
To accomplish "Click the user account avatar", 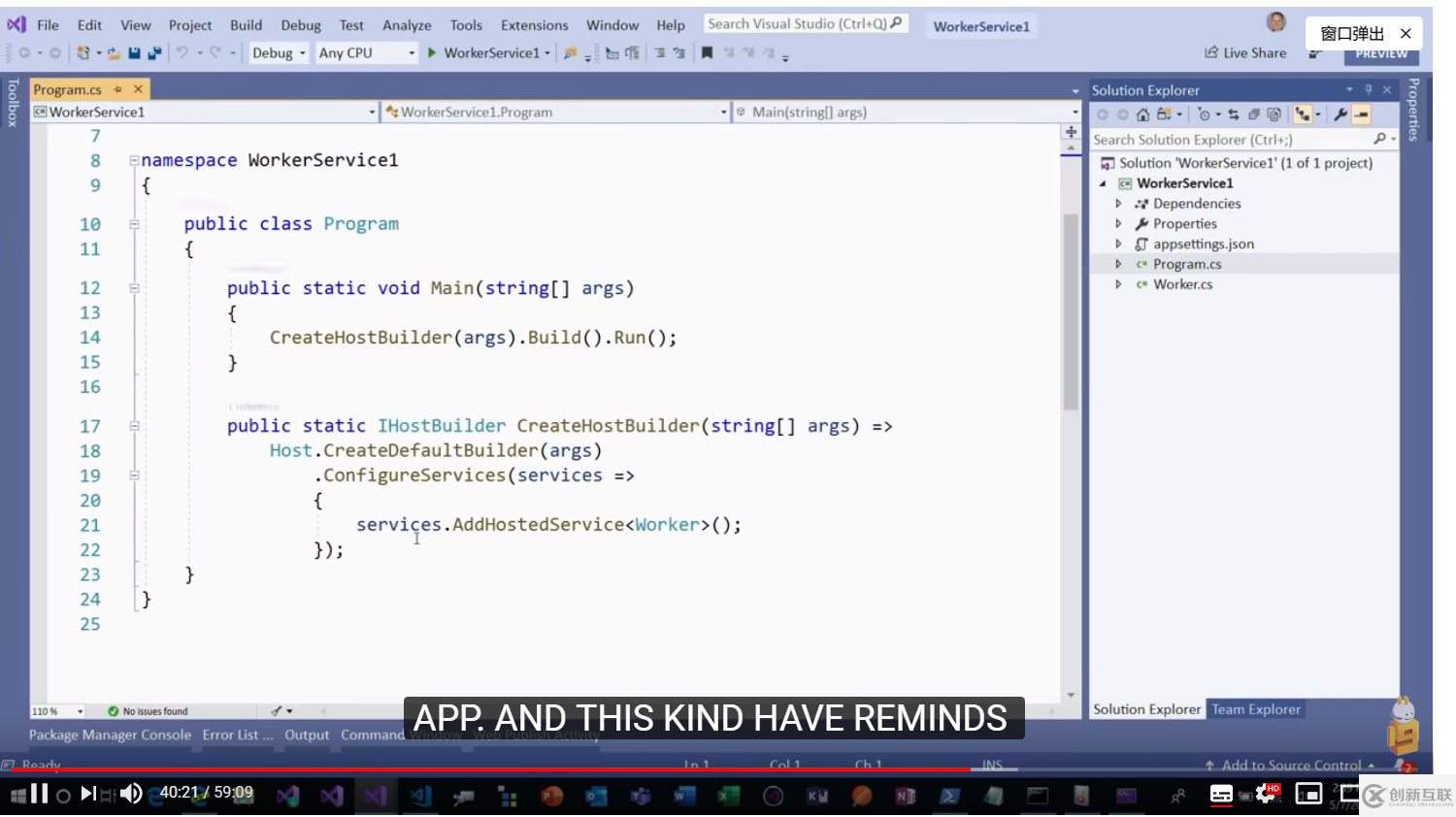I will pos(1276,22).
